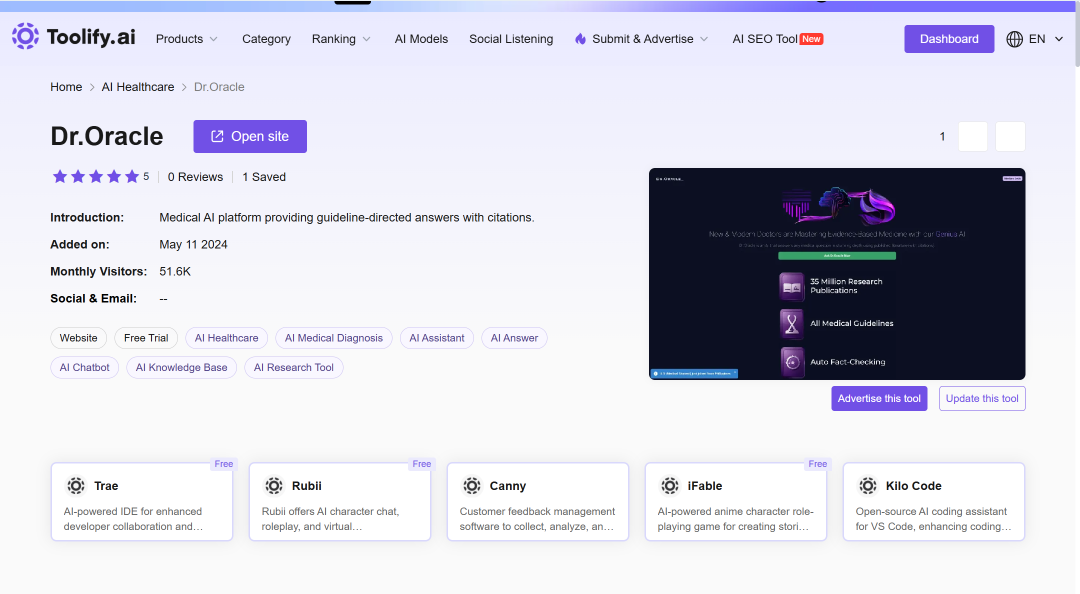Screen dimensions: 1080x594
Task: Click the New badge next to AI SEO Tool
Action: click(x=811, y=39)
